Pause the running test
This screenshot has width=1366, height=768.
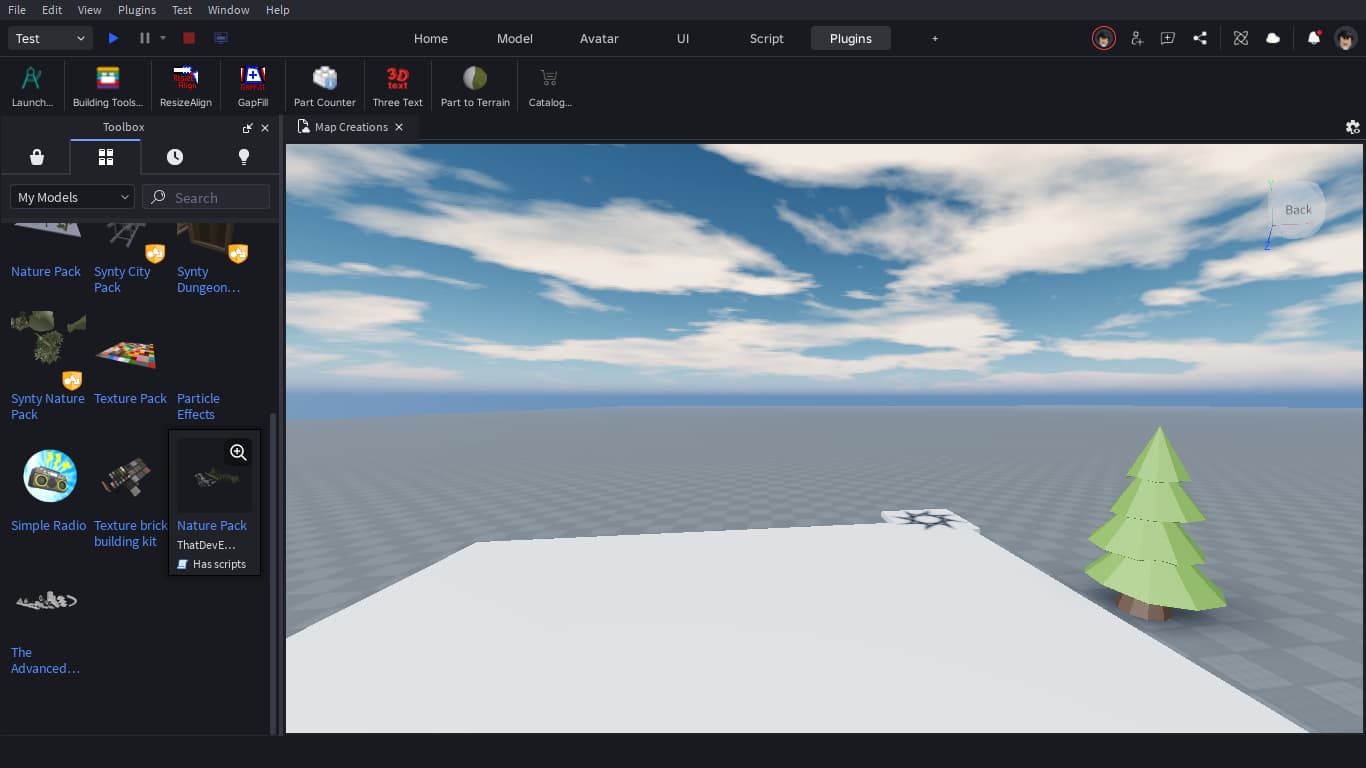[145, 38]
